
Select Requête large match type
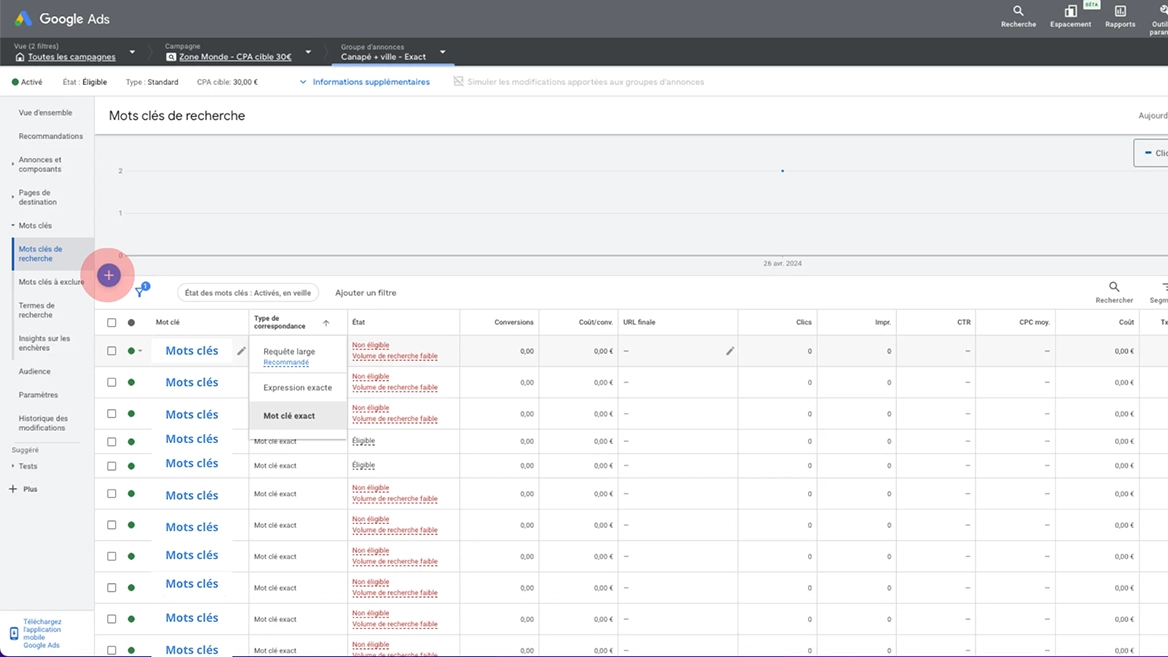[298, 355]
